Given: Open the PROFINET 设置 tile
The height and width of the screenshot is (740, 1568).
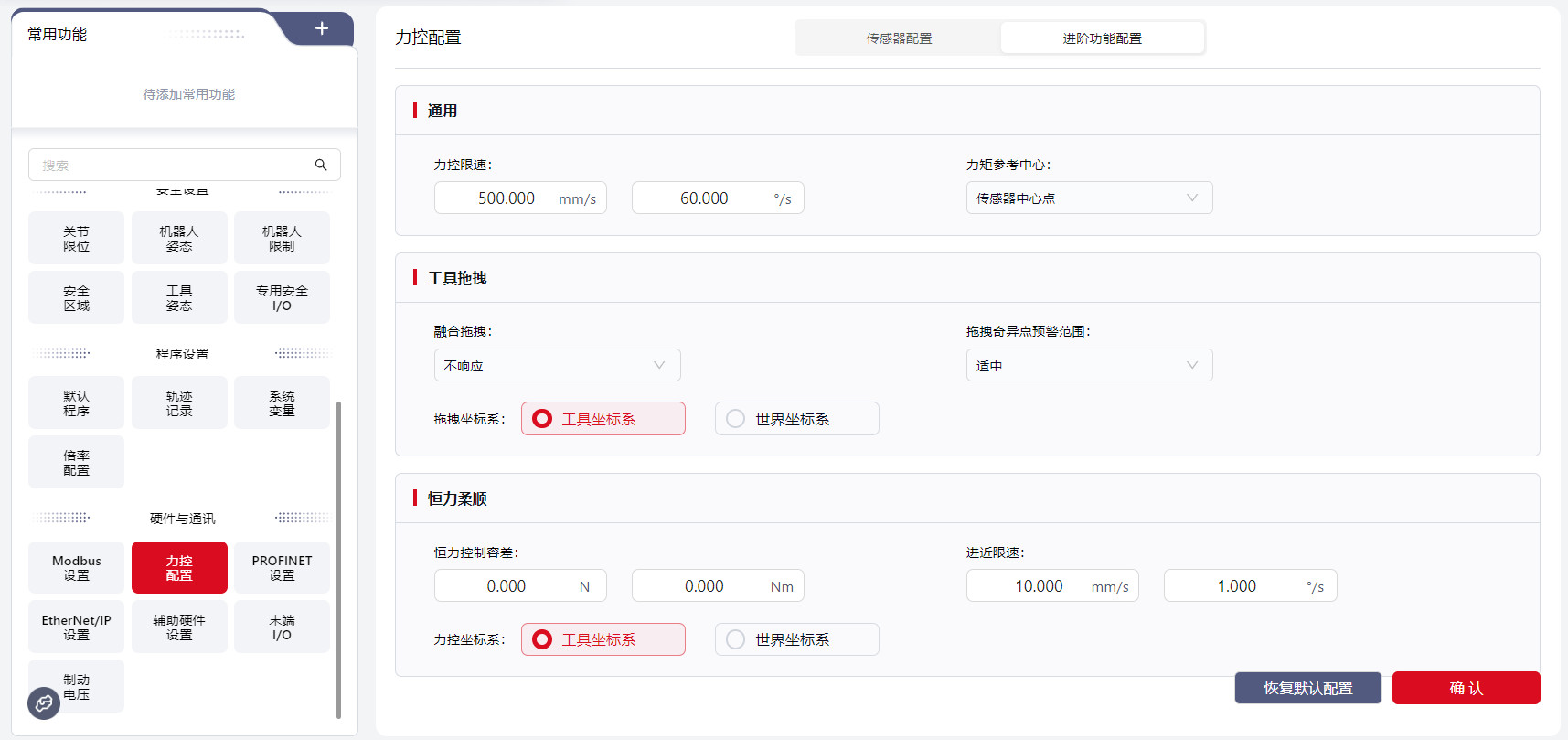Looking at the screenshot, I should pos(282,568).
